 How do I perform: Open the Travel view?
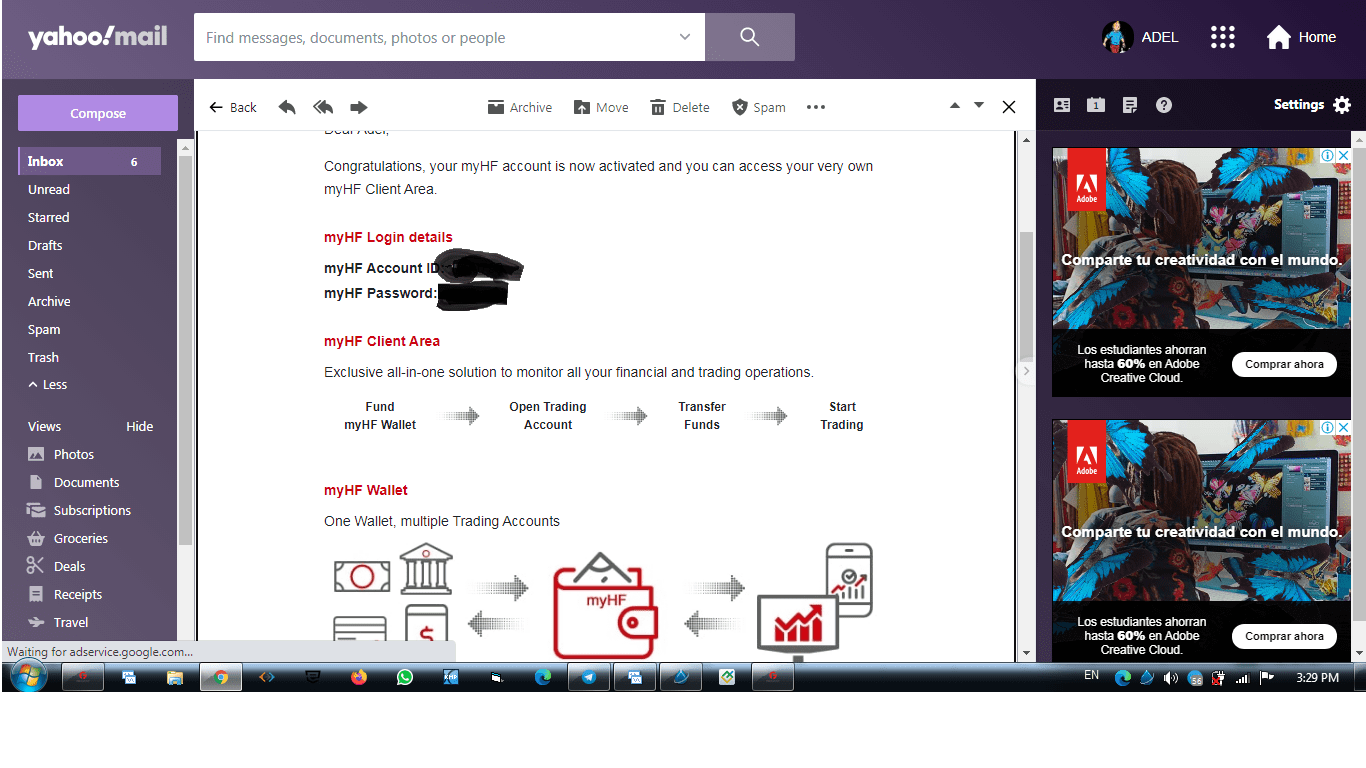[x=59, y=622]
